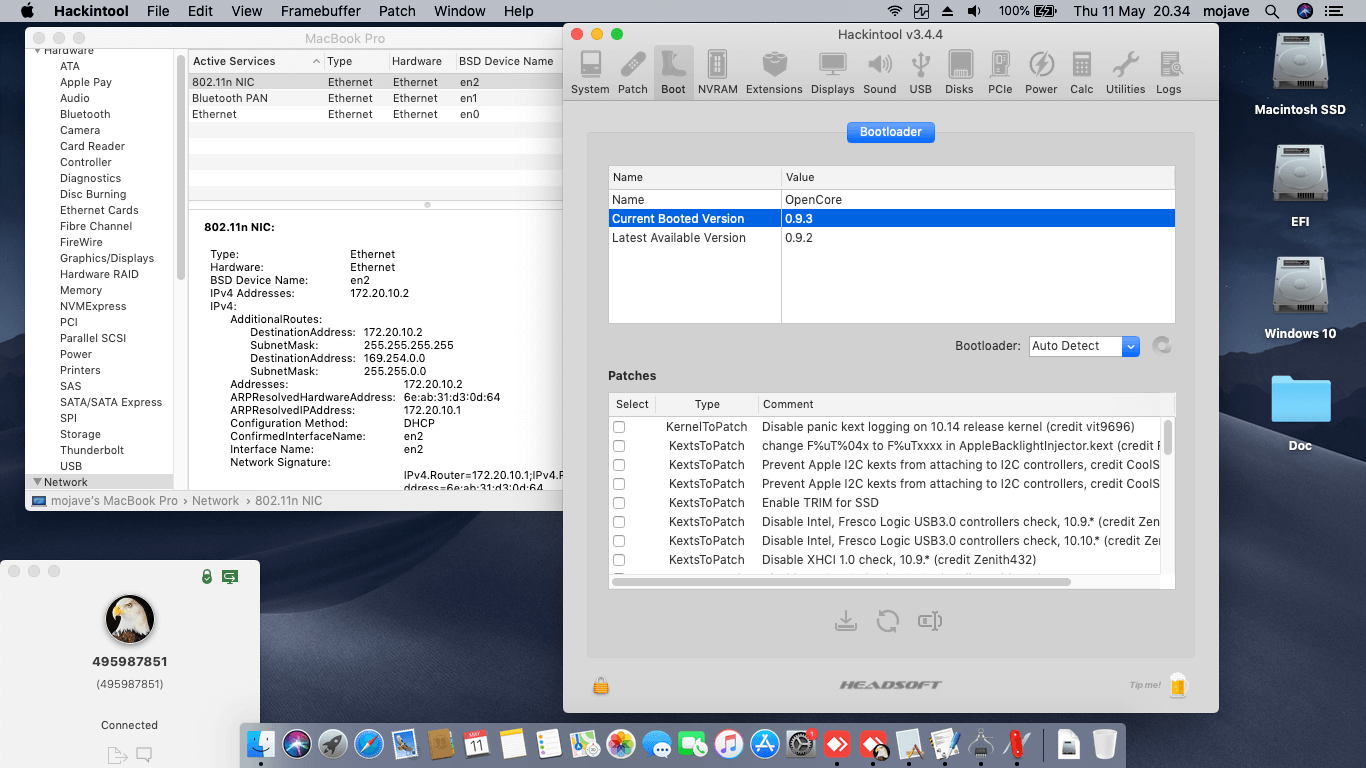Click the beer mug Tip me icon
Image resolution: width=1366 pixels, height=768 pixels.
1178,685
